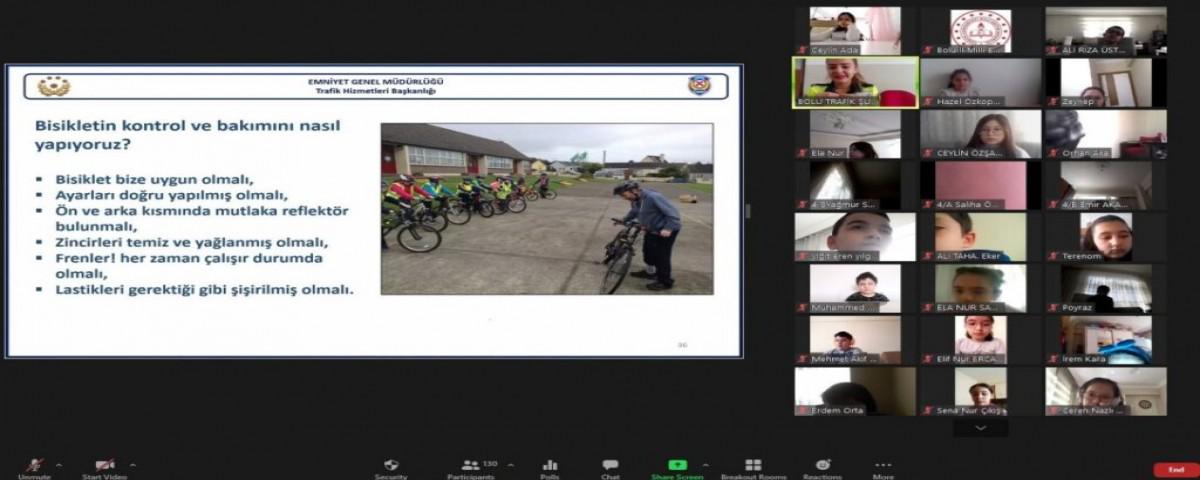The width and height of the screenshot is (1200, 480).
Task: Open the Participants panel
Action: coord(471,465)
